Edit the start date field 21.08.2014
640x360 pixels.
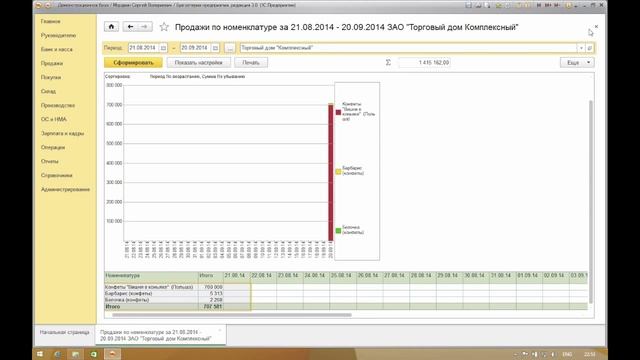[144, 48]
